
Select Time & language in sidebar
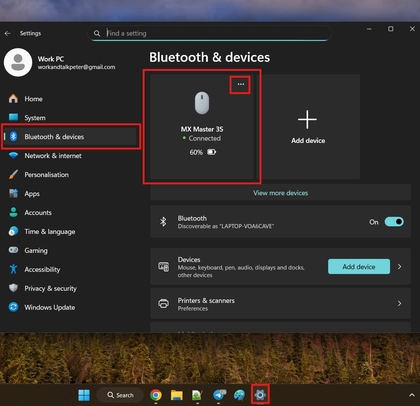click(x=70, y=232)
